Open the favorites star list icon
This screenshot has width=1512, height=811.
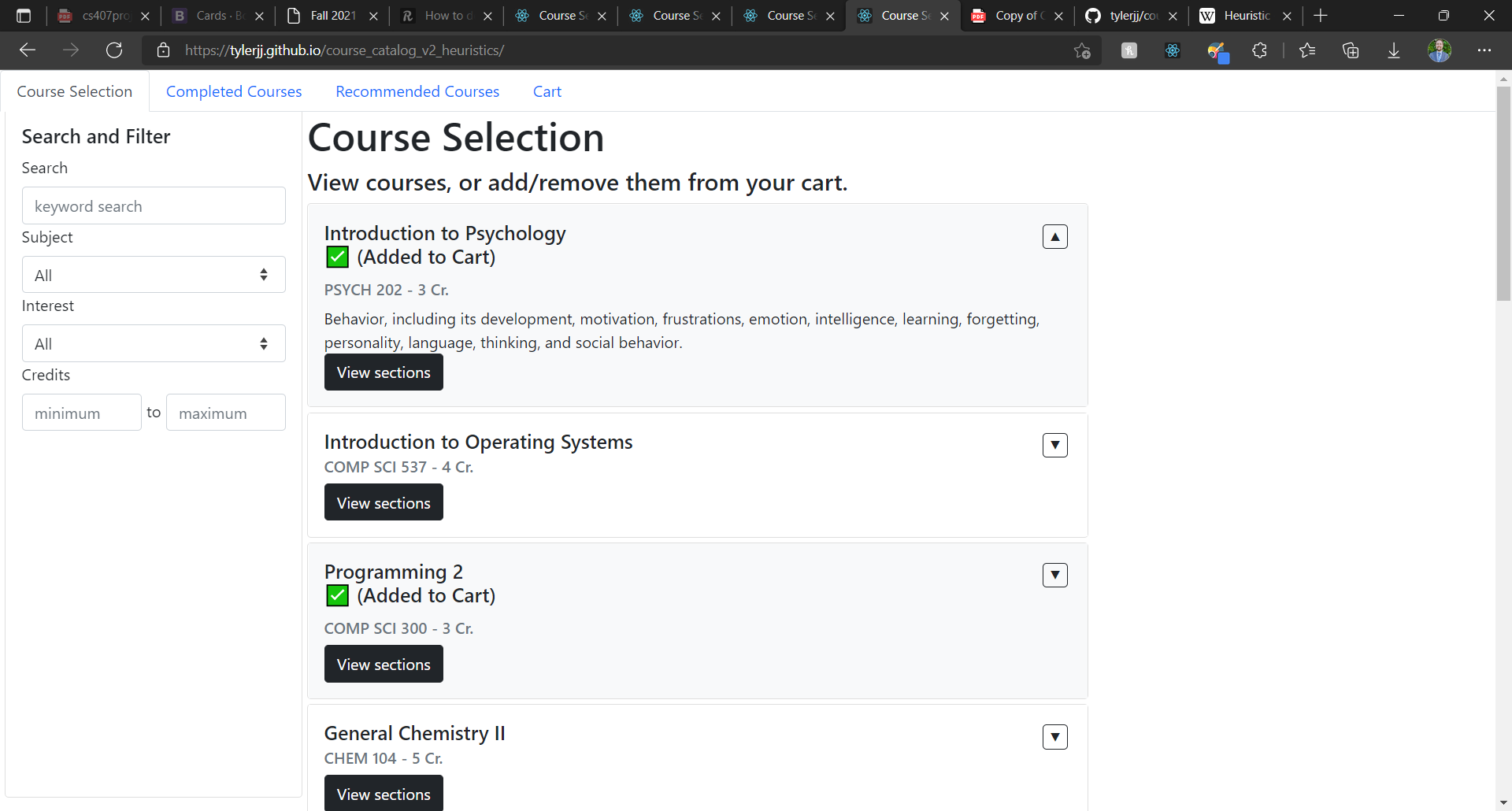[x=1307, y=50]
